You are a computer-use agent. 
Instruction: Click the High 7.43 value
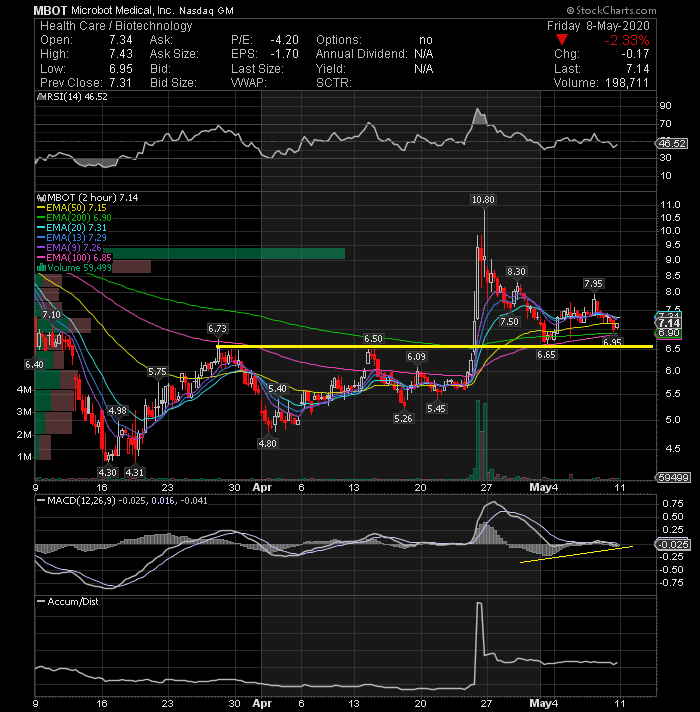coord(121,54)
